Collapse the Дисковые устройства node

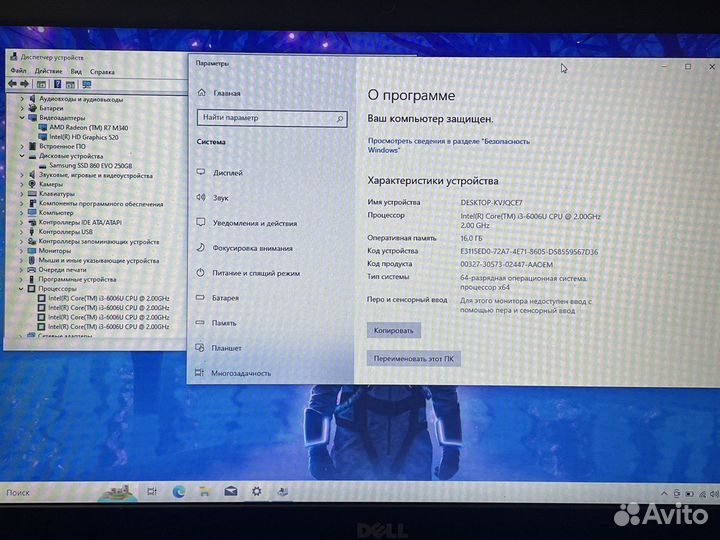[22, 156]
